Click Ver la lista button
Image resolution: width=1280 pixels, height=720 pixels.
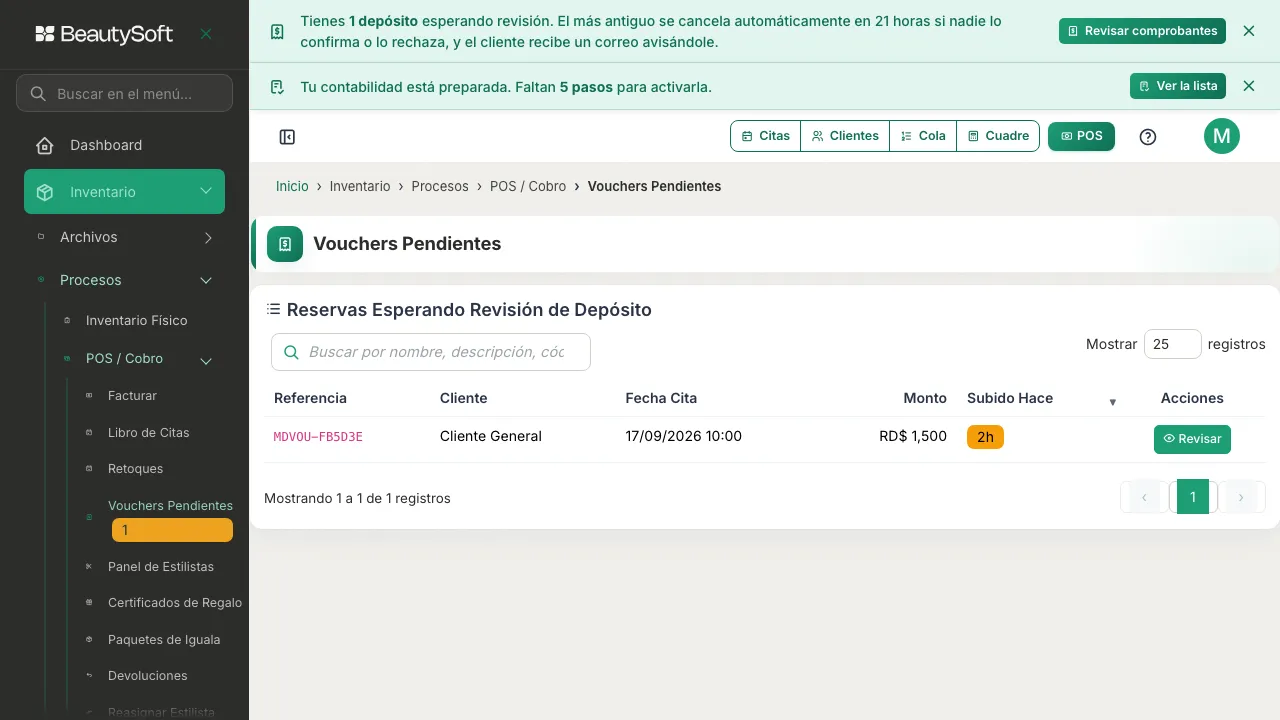click(x=1178, y=86)
